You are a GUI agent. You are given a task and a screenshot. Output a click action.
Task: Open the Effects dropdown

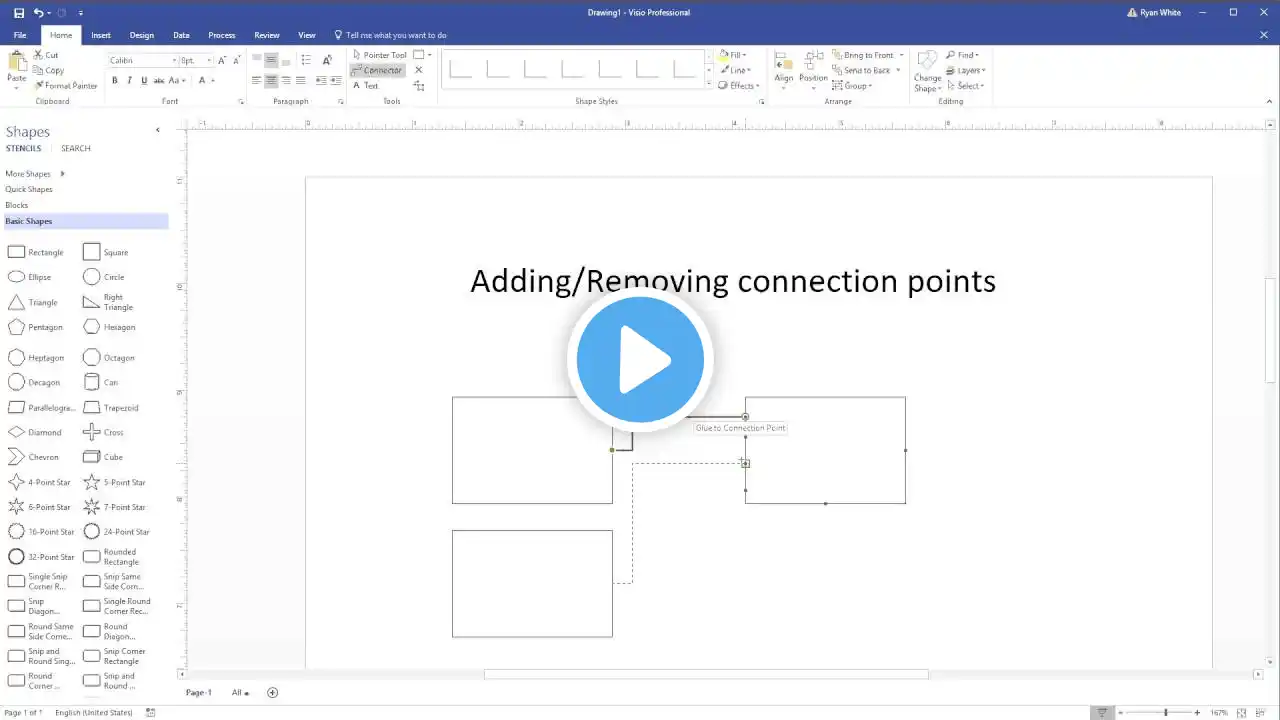pos(738,86)
